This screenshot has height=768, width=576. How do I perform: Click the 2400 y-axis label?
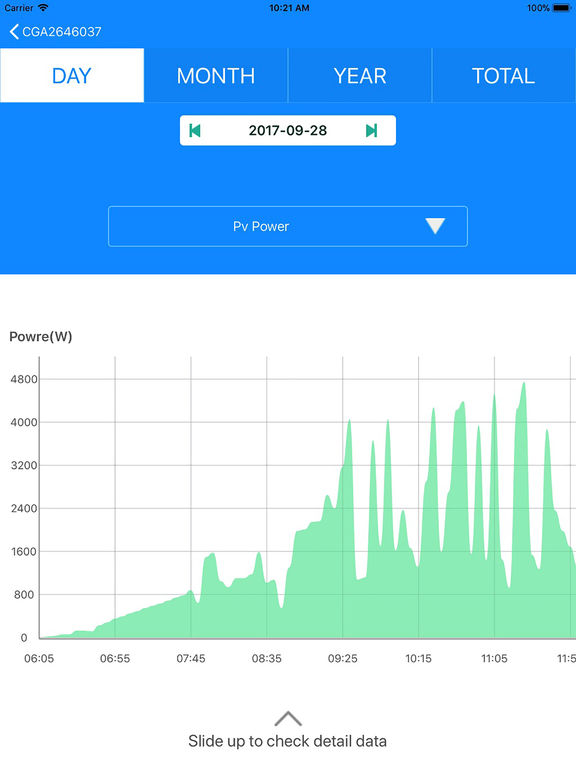tap(24, 508)
